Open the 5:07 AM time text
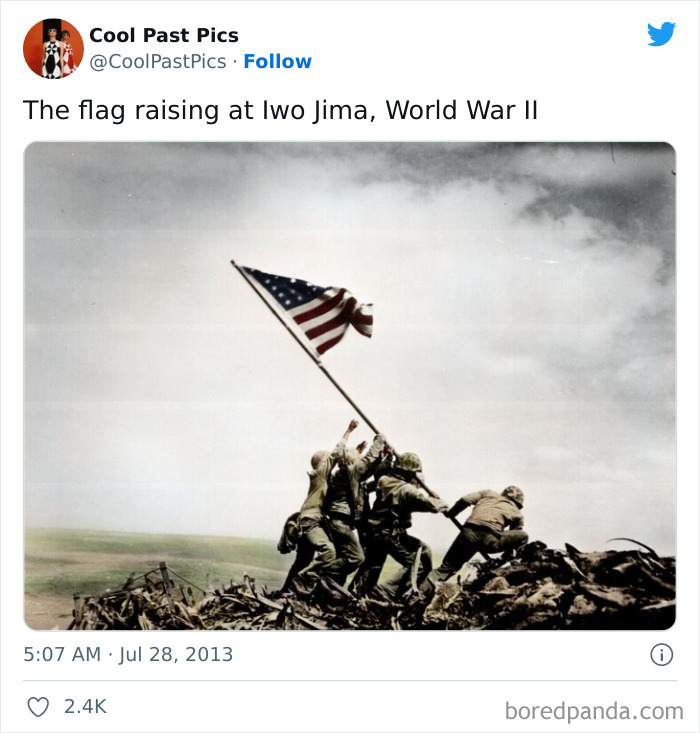 tap(62, 654)
